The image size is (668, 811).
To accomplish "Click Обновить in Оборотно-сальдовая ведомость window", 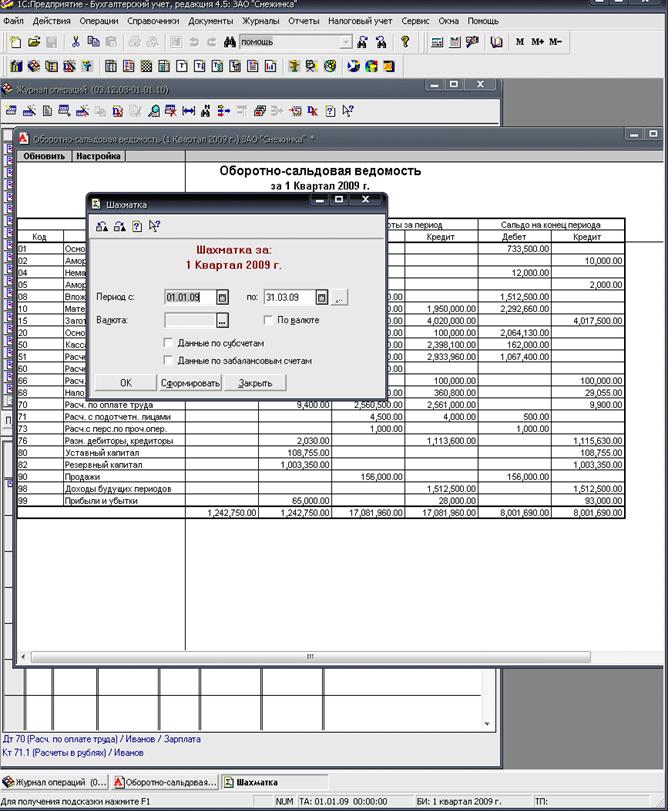I will [x=44, y=156].
